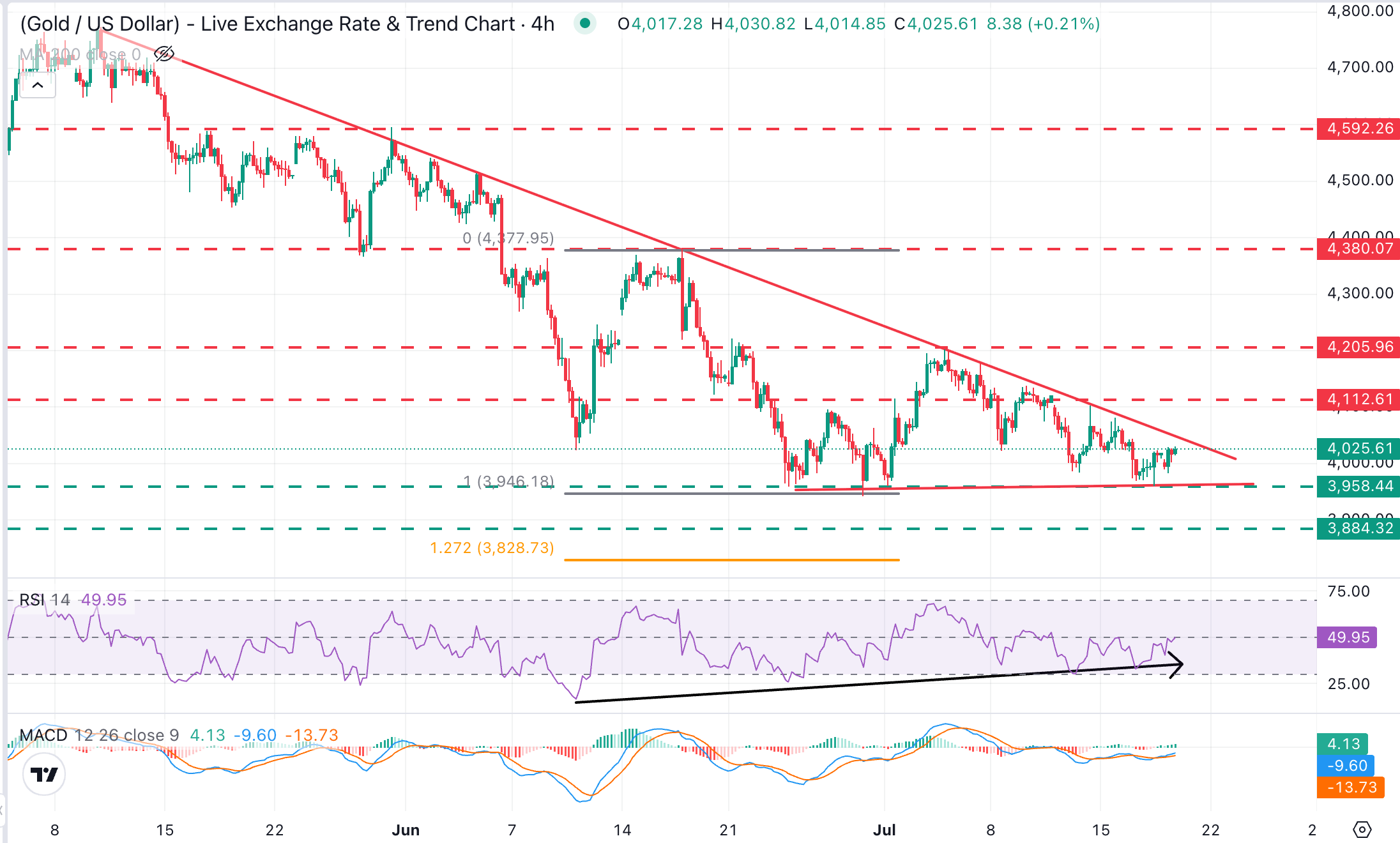Click the green MACD 4.13 value tag

coord(1343,744)
